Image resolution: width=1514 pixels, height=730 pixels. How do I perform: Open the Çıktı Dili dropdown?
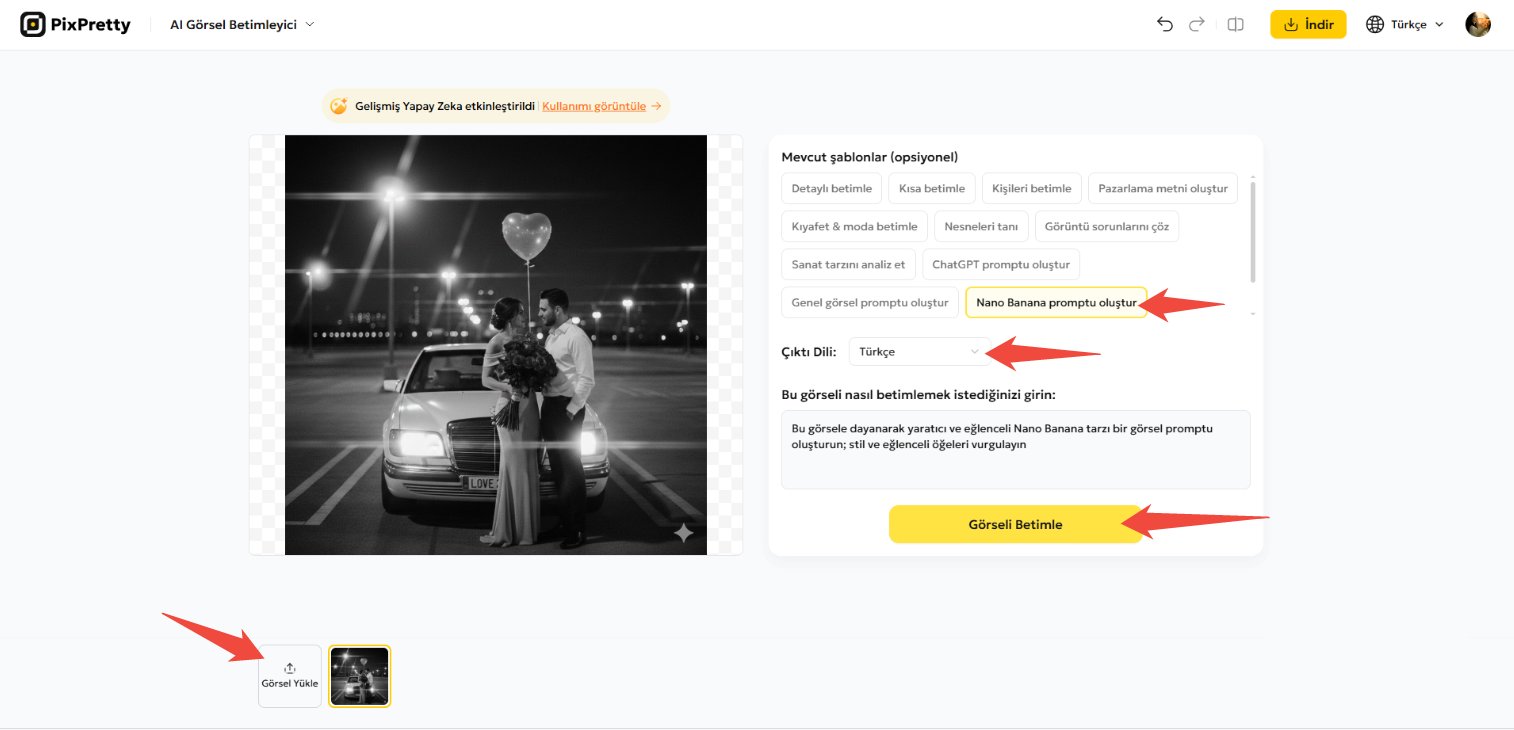[917, 351]
